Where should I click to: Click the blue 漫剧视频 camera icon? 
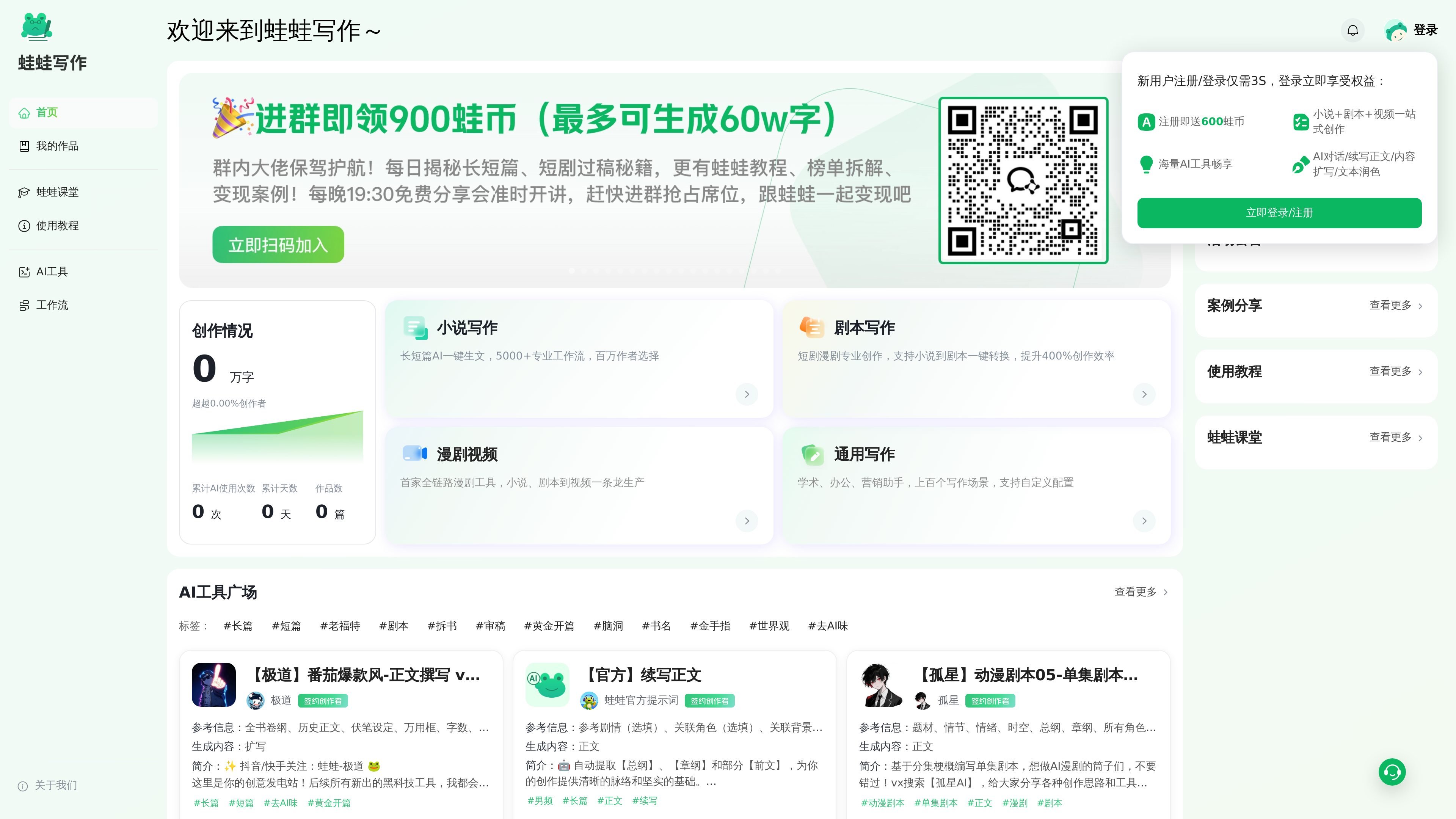[415, 453]
